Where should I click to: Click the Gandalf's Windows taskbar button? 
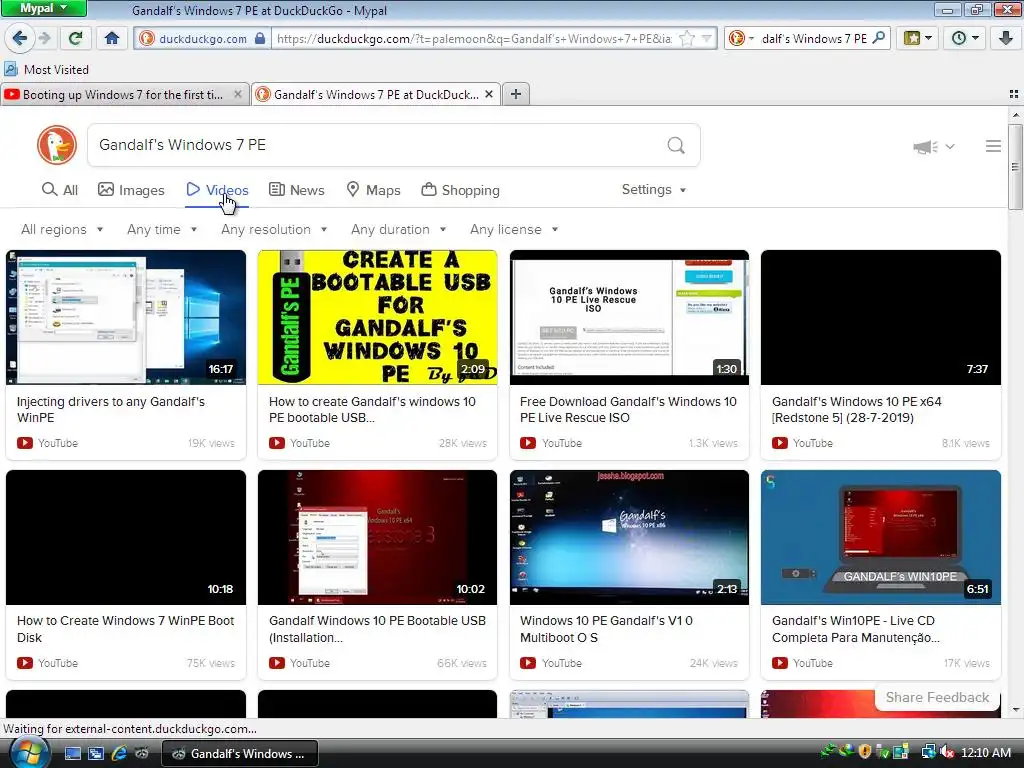click(x=240, y=754)
